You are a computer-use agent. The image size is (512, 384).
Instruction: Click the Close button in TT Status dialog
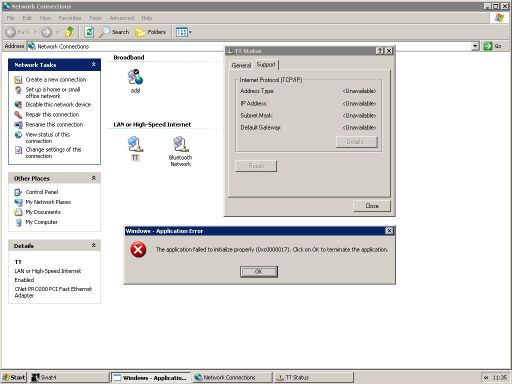372,206
